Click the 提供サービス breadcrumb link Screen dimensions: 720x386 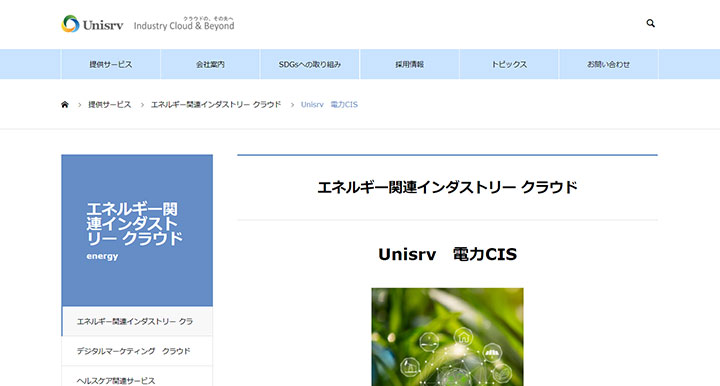(110, 105)
